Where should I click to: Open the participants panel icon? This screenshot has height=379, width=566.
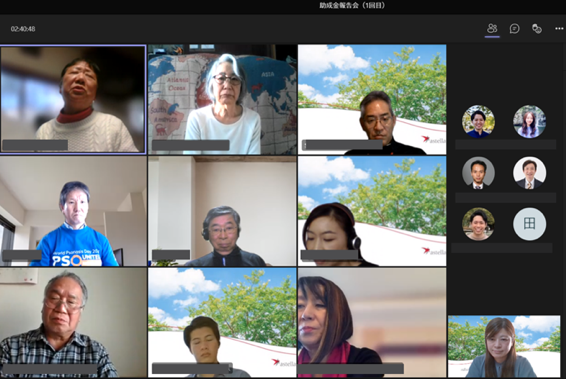click(x=492, y=29)
